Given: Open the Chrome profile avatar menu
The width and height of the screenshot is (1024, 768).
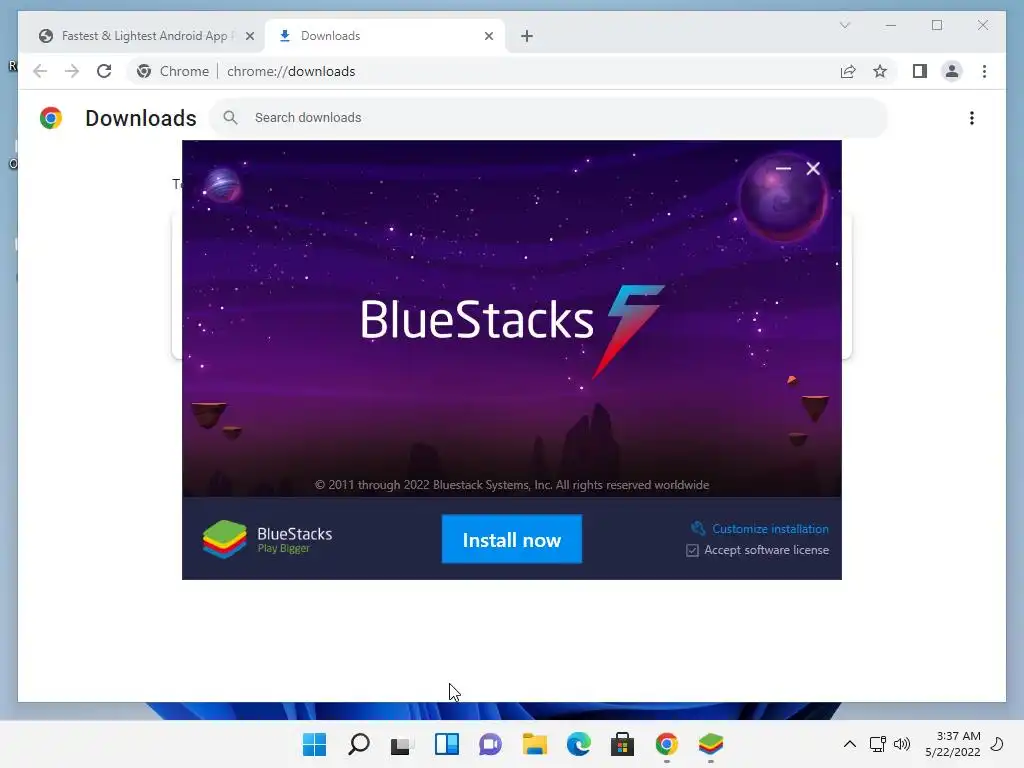Looking at the screenshot, I should [x=952, y=71].
